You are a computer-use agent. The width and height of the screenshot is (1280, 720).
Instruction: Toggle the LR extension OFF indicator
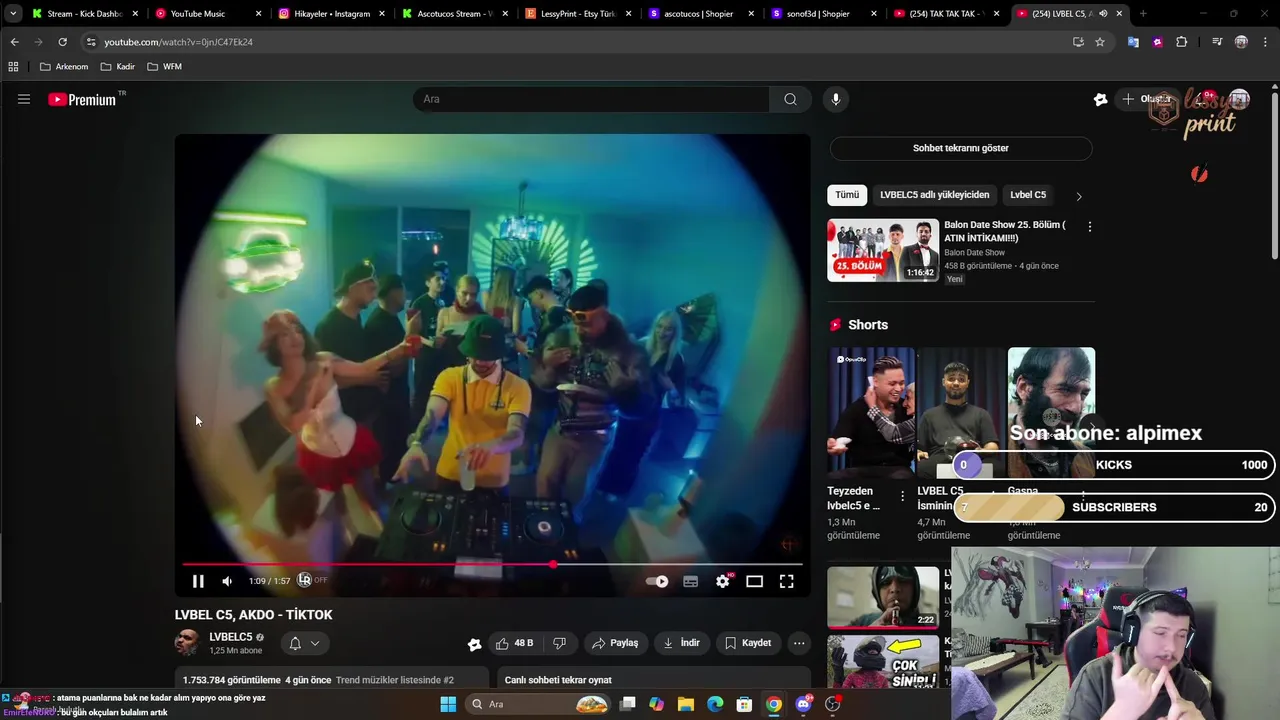point(312,580)
